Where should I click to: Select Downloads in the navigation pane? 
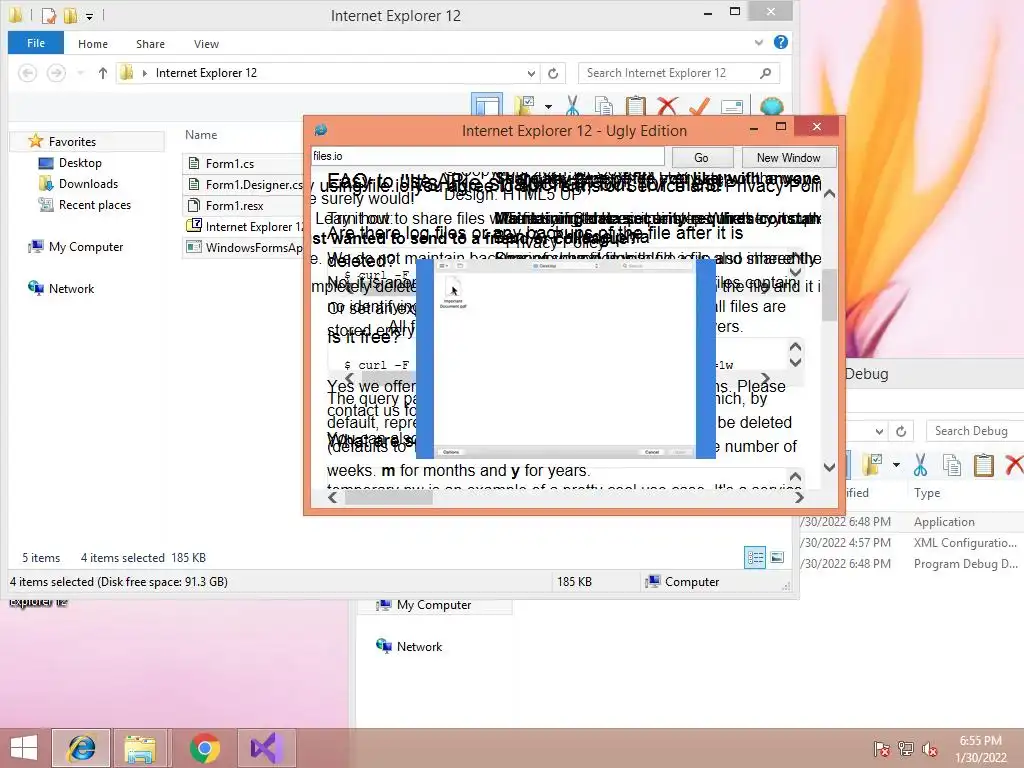point(88,184)
